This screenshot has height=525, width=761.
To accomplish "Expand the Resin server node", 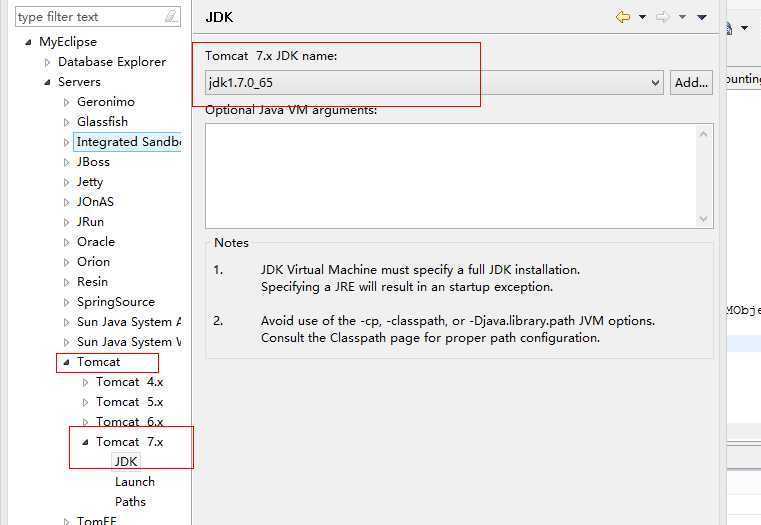I will tap(66, 282).
